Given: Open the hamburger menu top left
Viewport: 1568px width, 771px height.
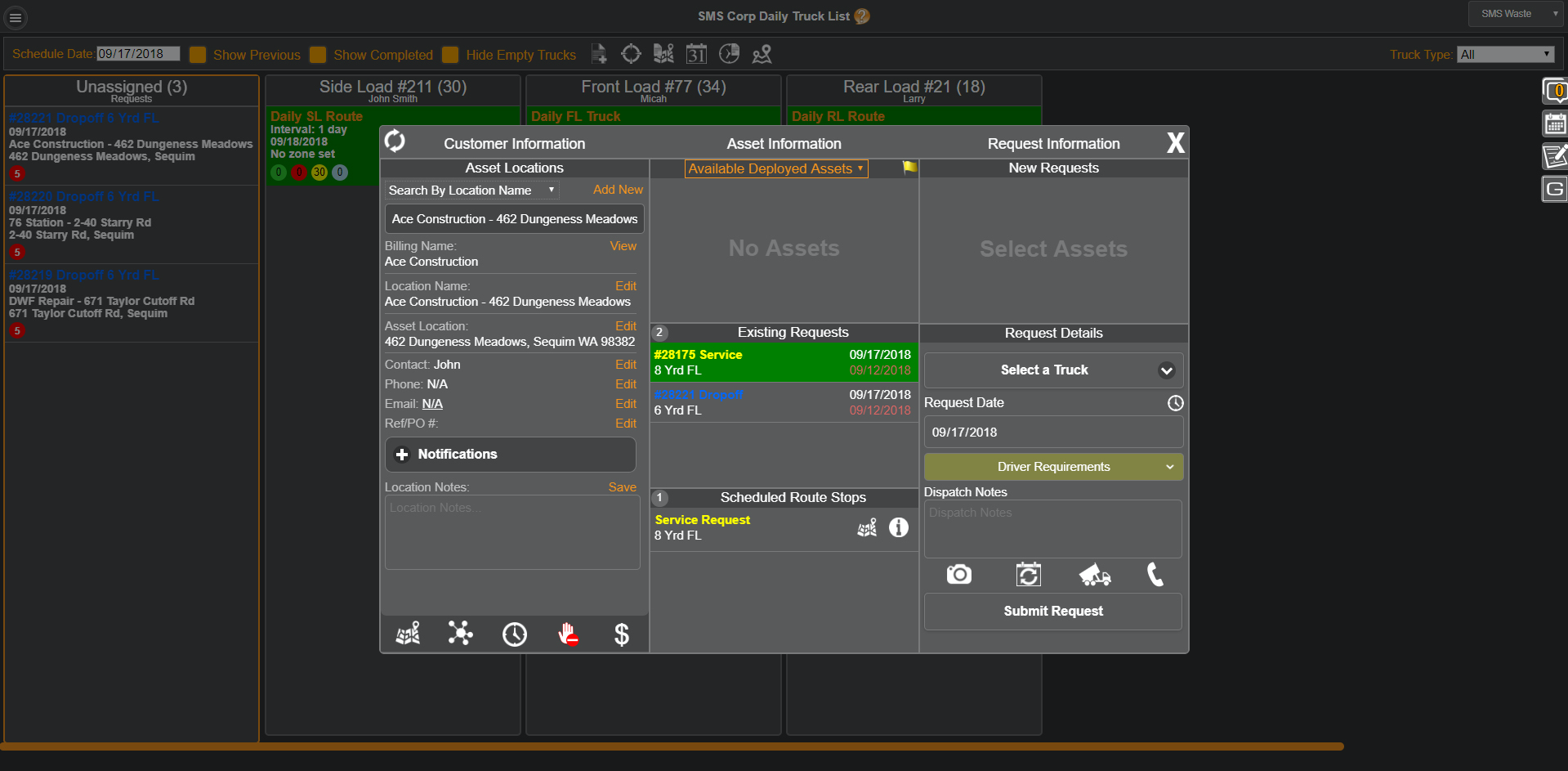Looking at the screenshot, I should 15,16.
